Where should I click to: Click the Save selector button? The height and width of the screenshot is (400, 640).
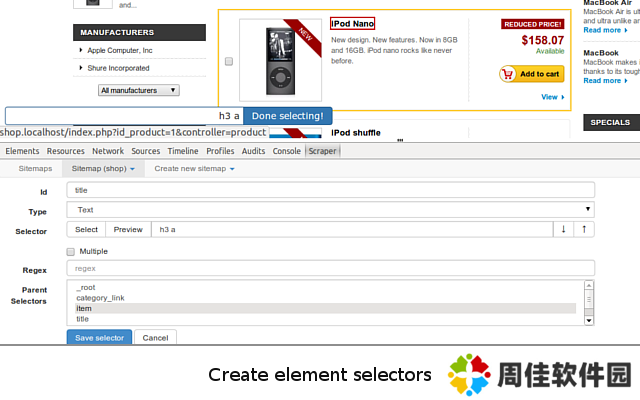99,338
